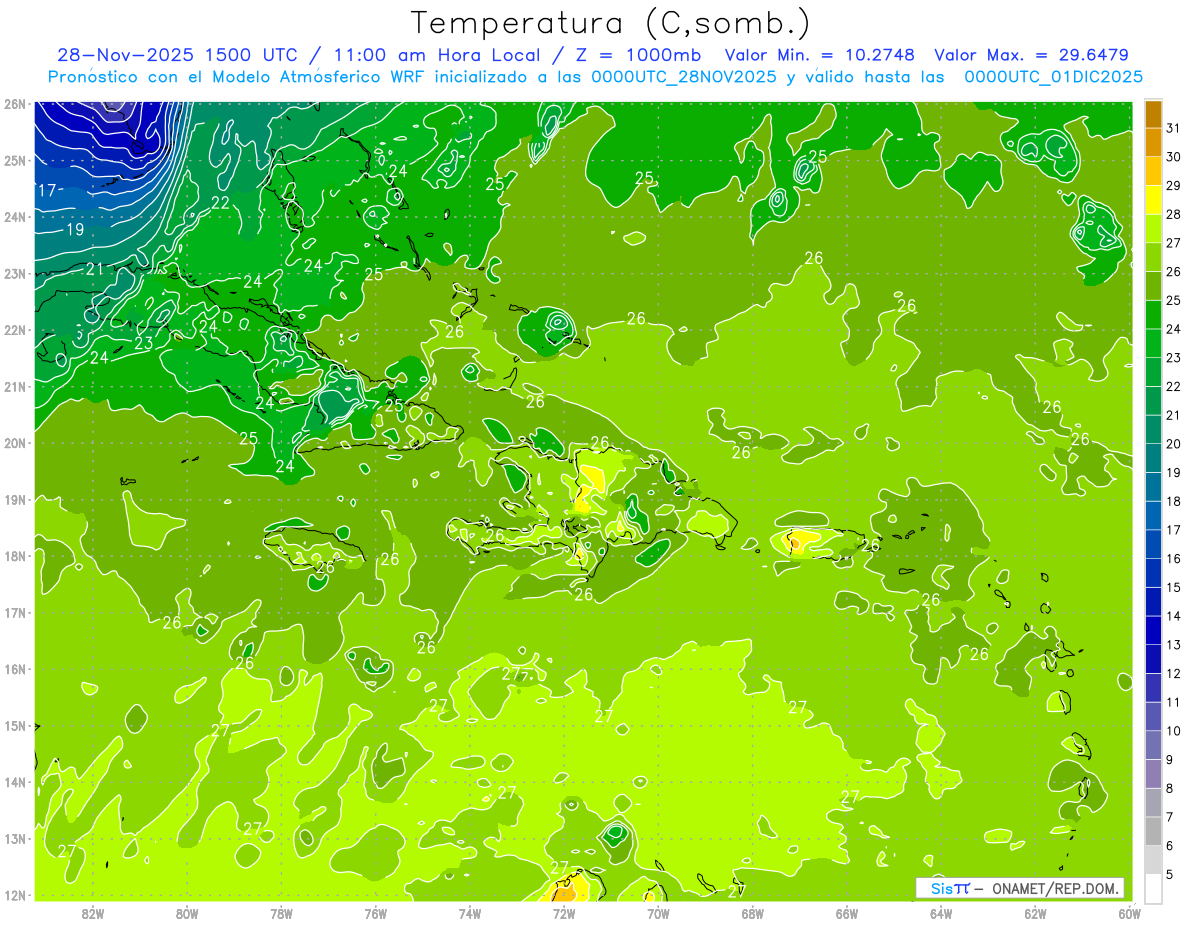Click the 21N latitude label
This screenshot has height=927, width=1200.
tap(14, 386)
